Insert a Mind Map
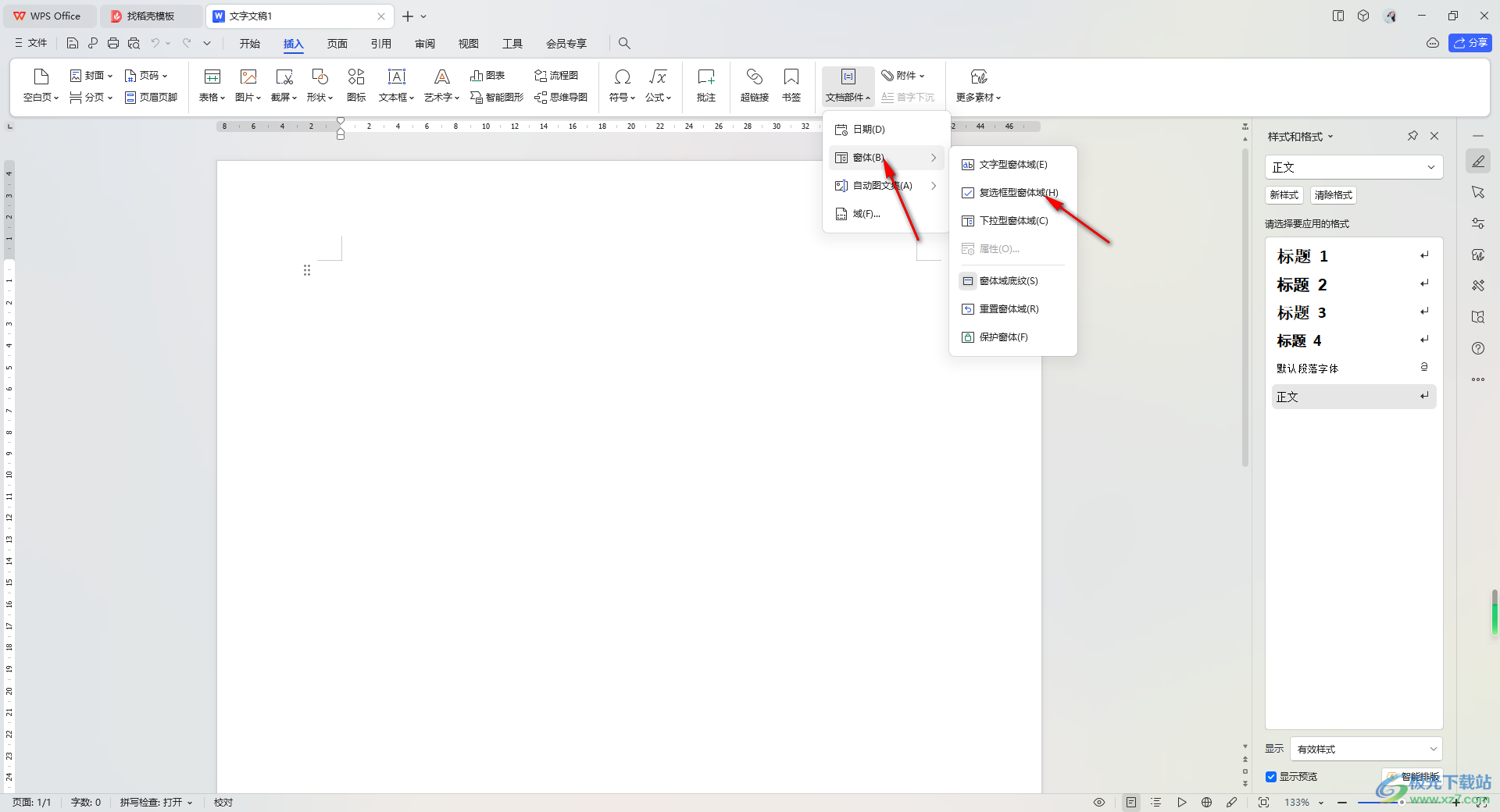Viewport: 1500px width, 812px height. (561, 98)
